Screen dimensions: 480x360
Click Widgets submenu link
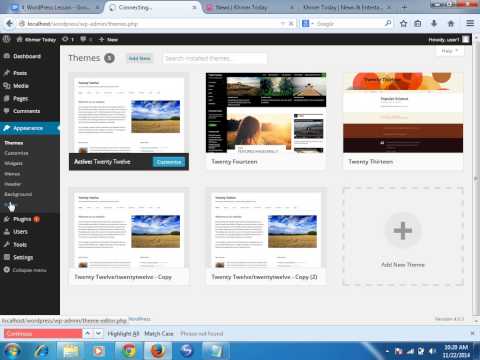tap(13, 163)
